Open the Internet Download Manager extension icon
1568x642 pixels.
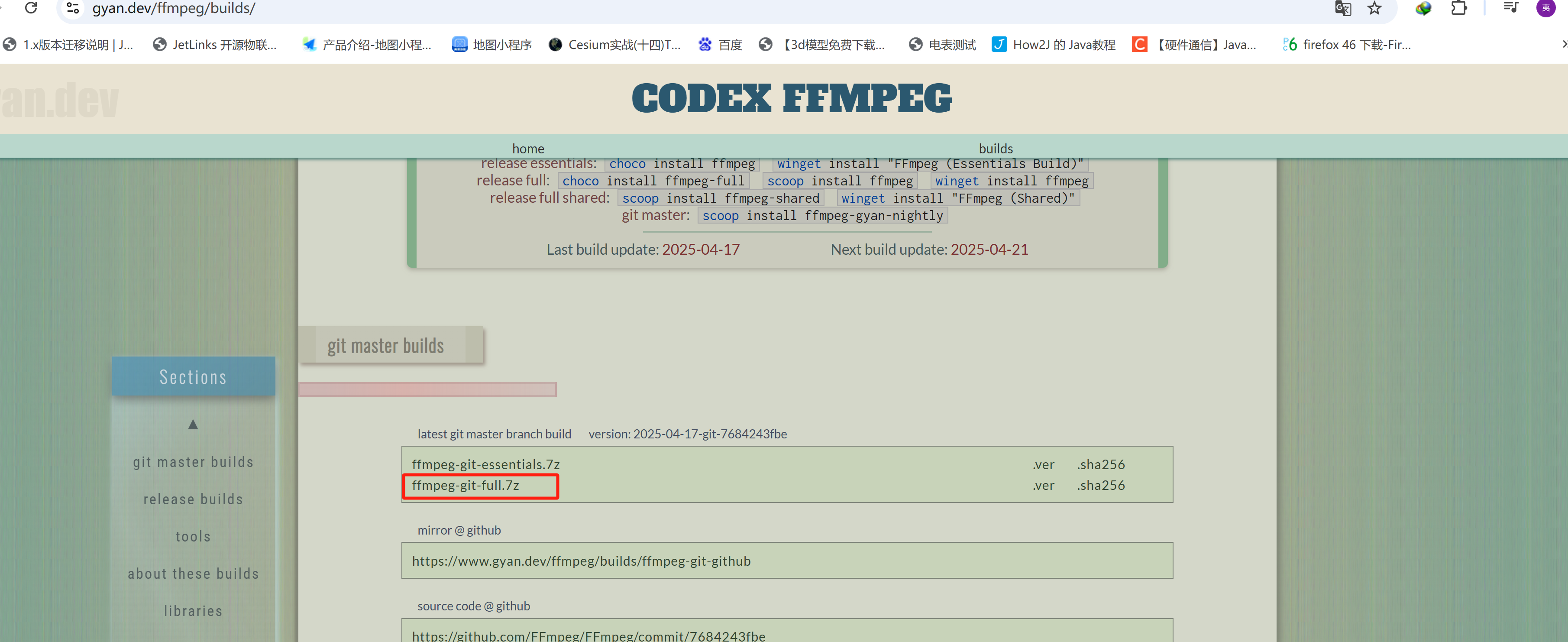pyautogui.click(x=1423, y=8)
